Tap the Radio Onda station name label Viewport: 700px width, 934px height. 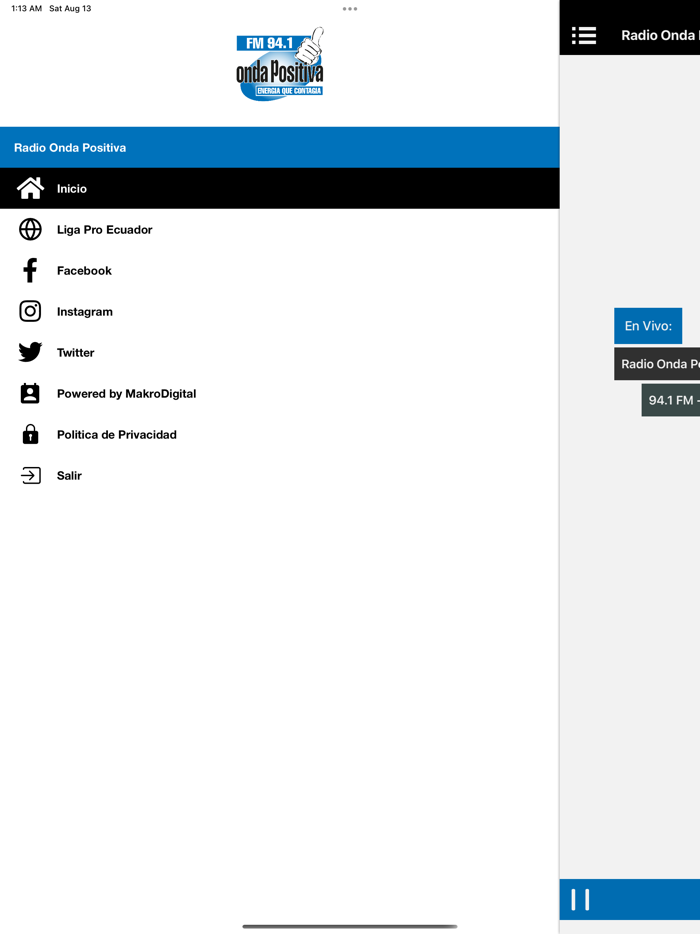click(657, 364)
